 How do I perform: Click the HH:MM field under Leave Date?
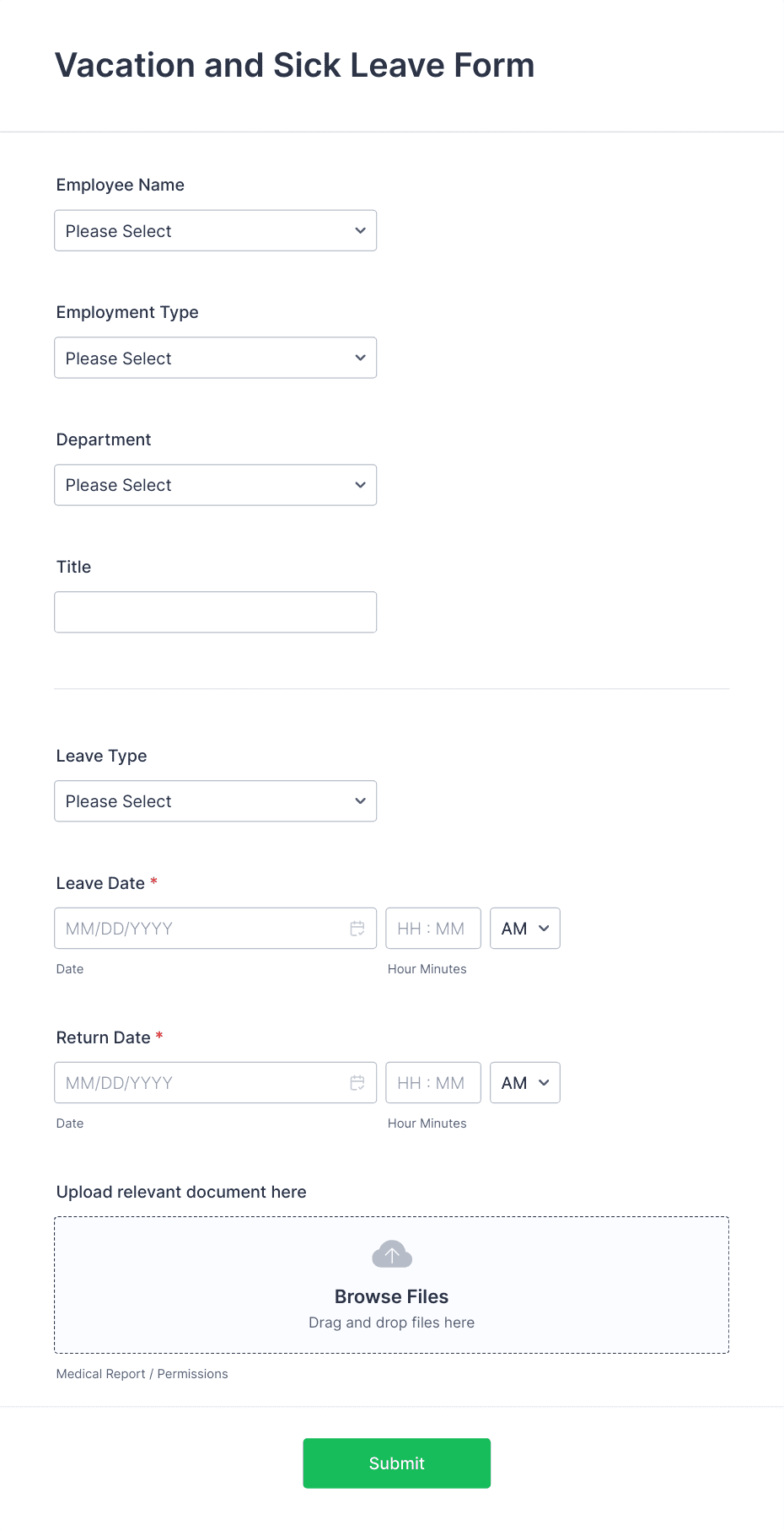432,928
